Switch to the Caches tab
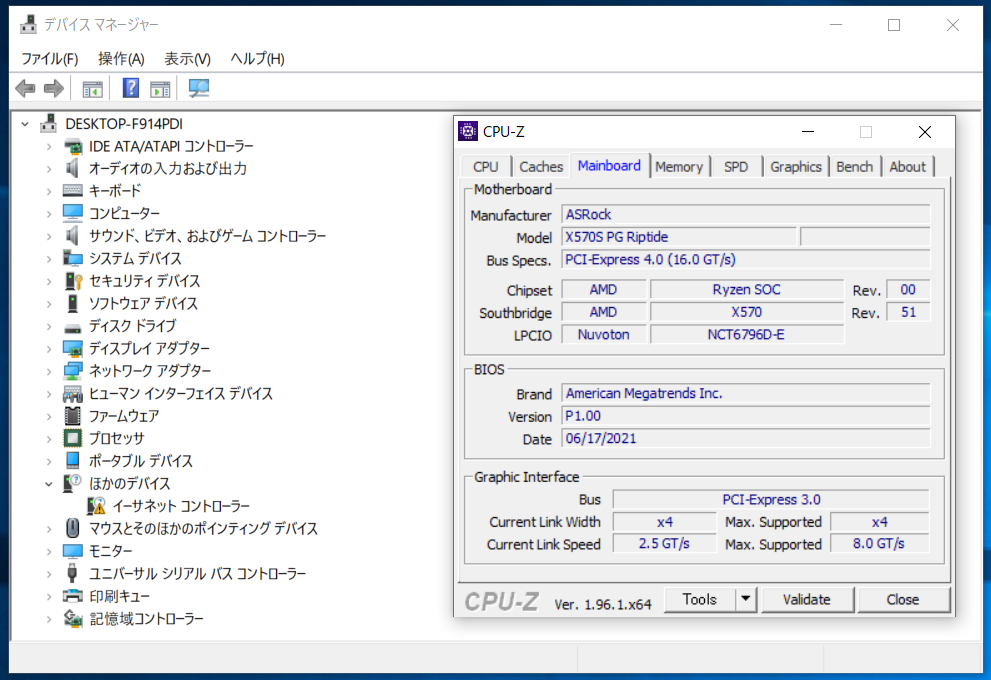Screen dimensions: 991x680 point(541,167)
